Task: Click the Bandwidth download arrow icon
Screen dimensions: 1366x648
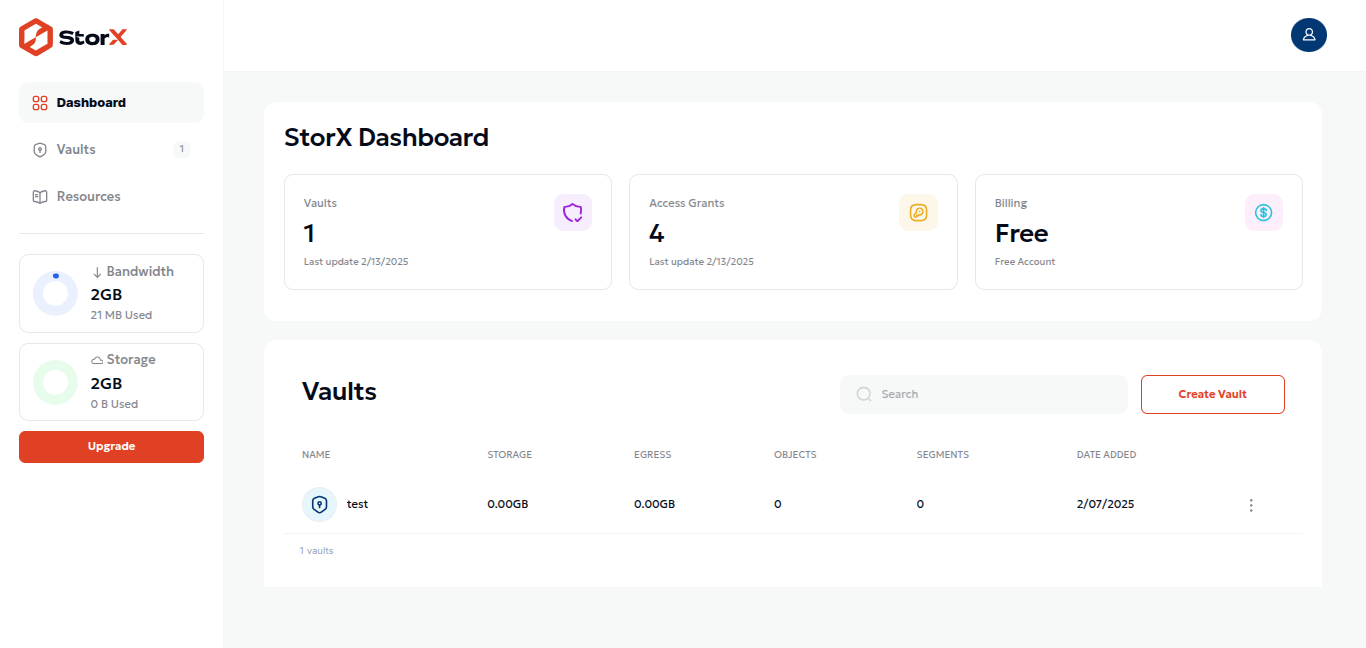Action: tap(97, 272)
